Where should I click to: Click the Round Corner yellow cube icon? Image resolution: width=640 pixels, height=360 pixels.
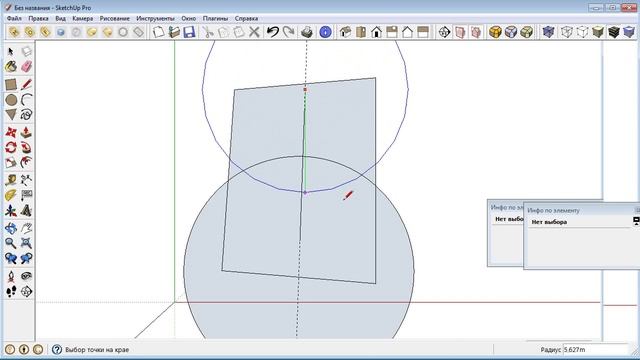point(495,32)
